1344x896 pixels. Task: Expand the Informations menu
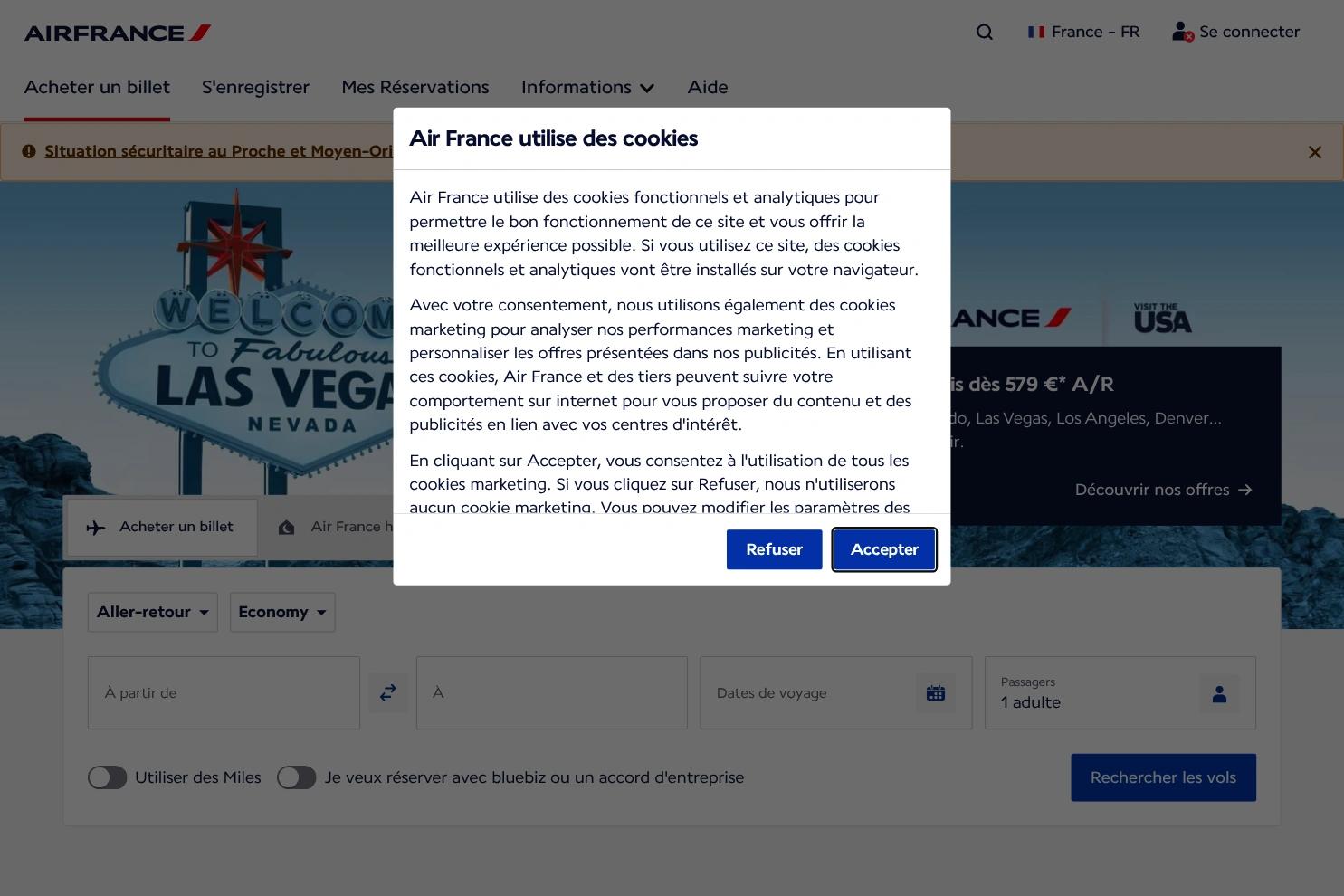587,88
